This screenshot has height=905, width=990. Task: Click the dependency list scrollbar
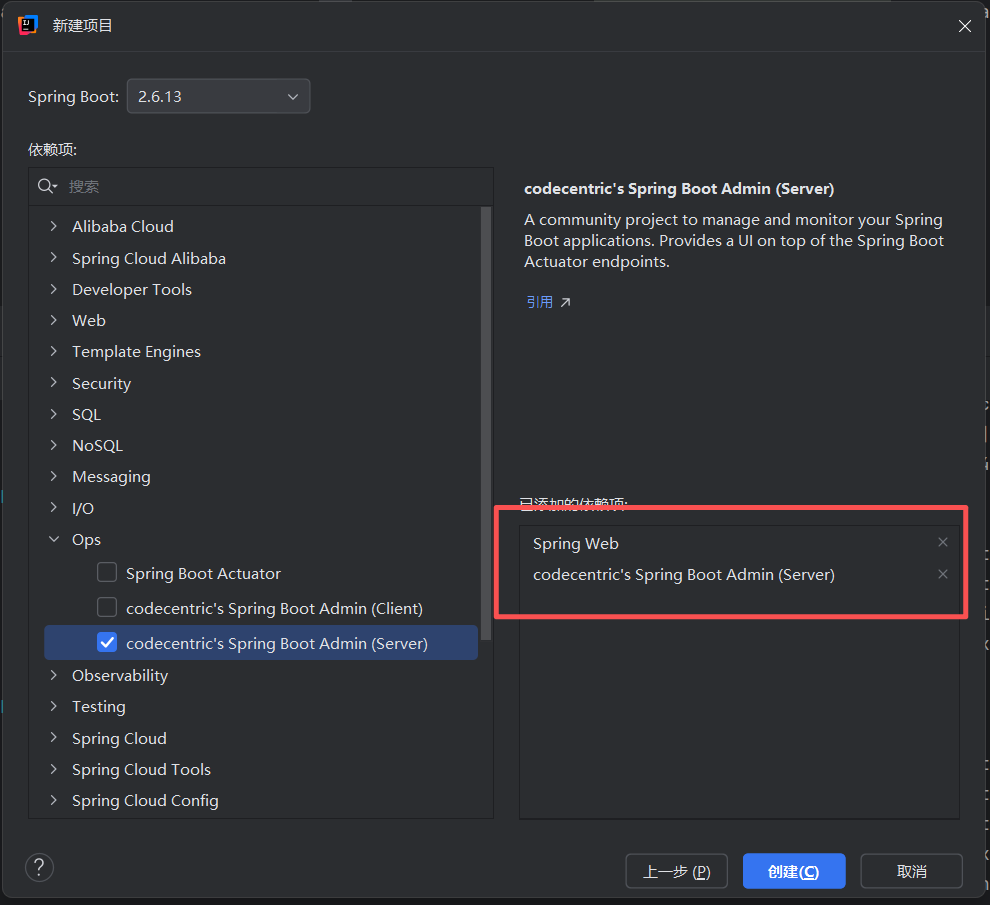486,423
